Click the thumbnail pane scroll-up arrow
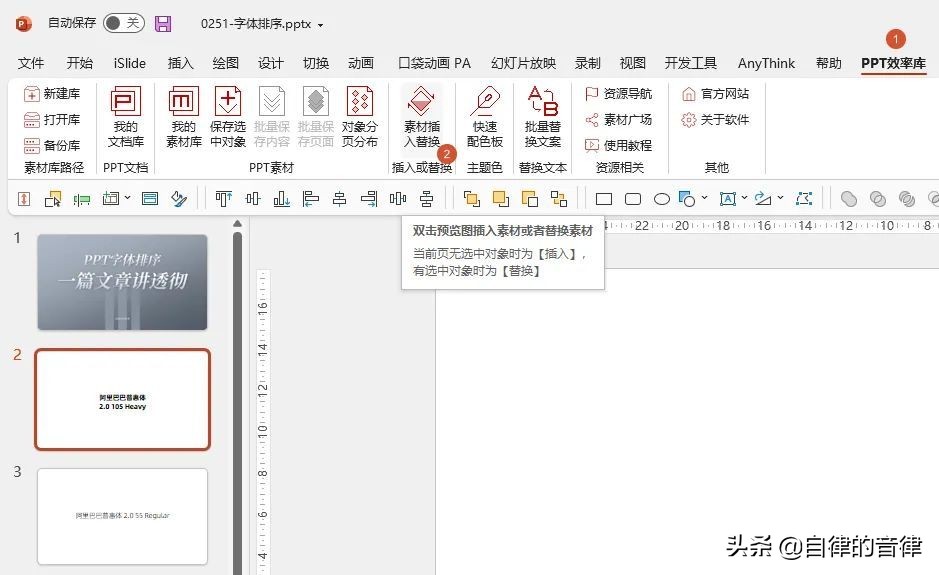This screenshot has width=939, height=575. click(x=237, y=223)
